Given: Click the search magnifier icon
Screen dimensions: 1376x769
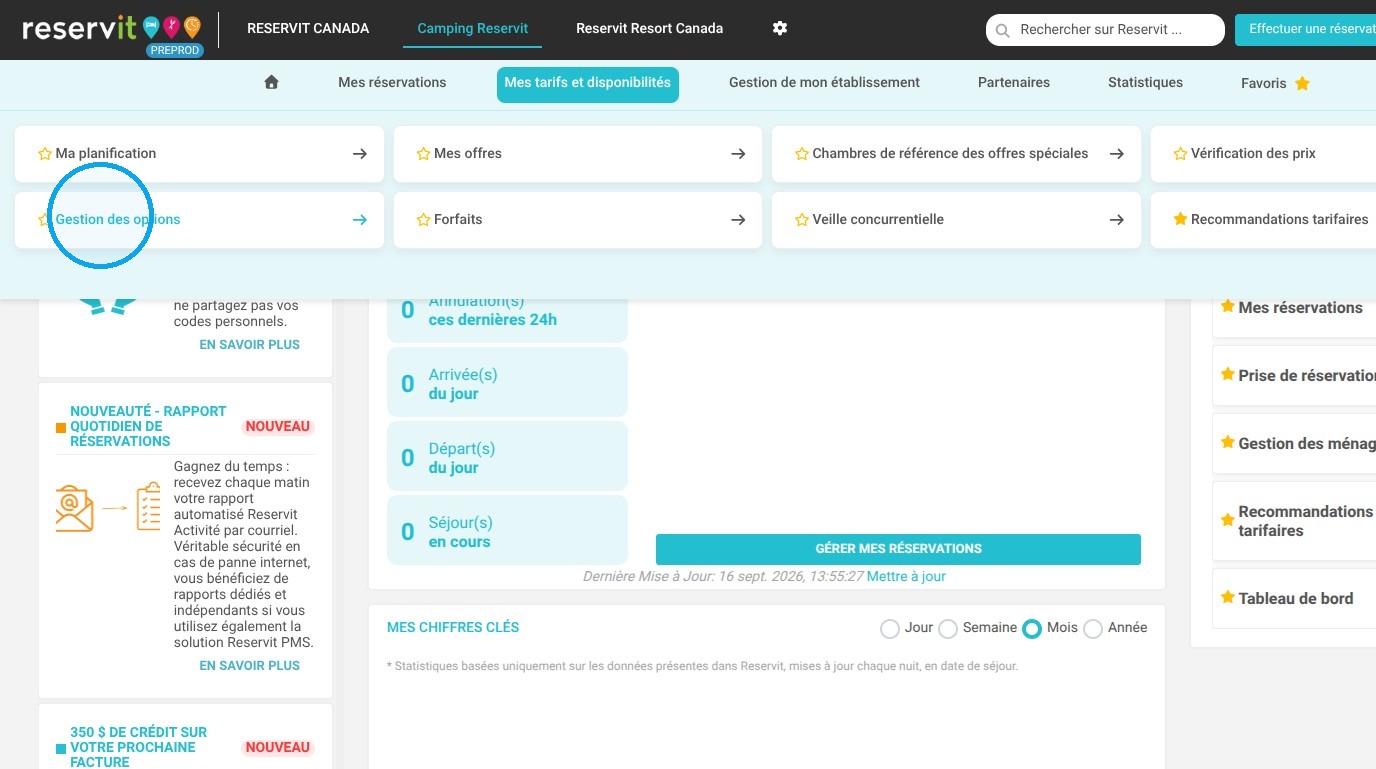Looking at the screenshot, I should pyautogui.click(x=1002, y=31).
